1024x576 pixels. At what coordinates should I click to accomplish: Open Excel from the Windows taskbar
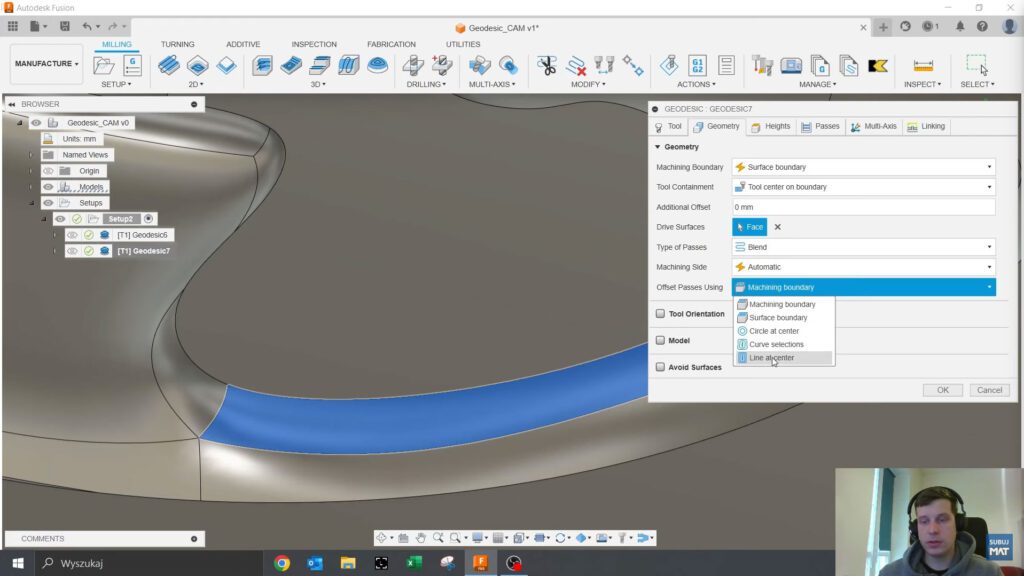click(414, 563)
